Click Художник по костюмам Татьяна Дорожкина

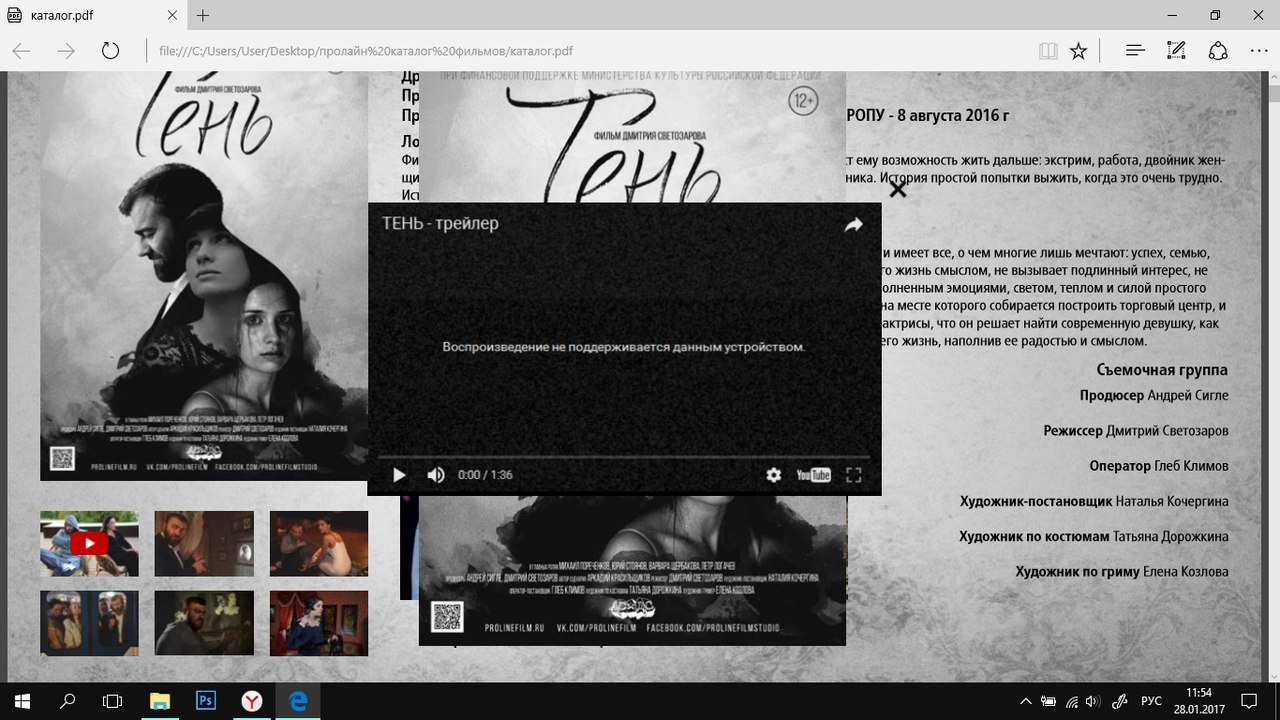pyautogui.click(x=1094, y=536)
